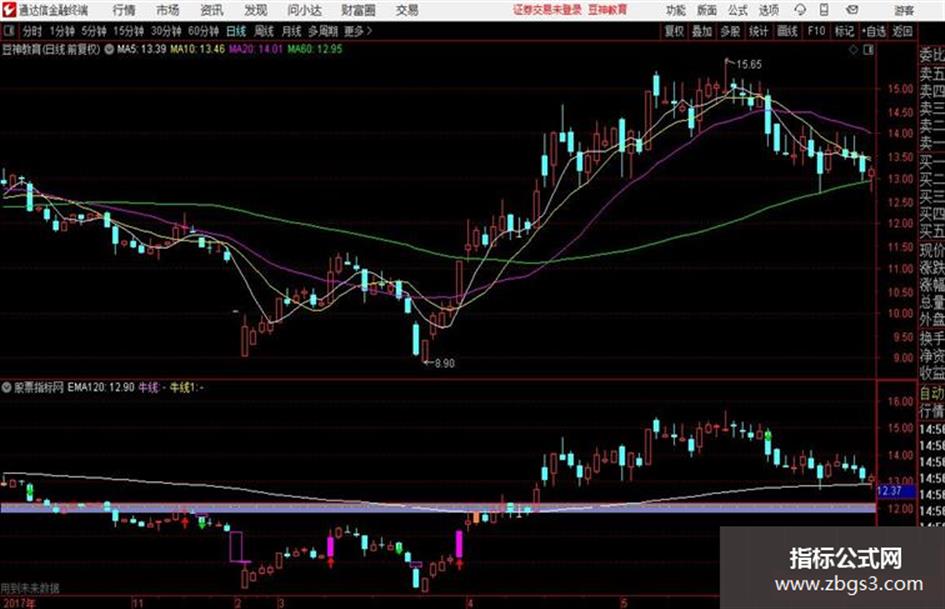945x609 pixels.
Task: Open the indicator dropdown beside 豆神教育(日线 前复权)
Action: click(109, 49)
